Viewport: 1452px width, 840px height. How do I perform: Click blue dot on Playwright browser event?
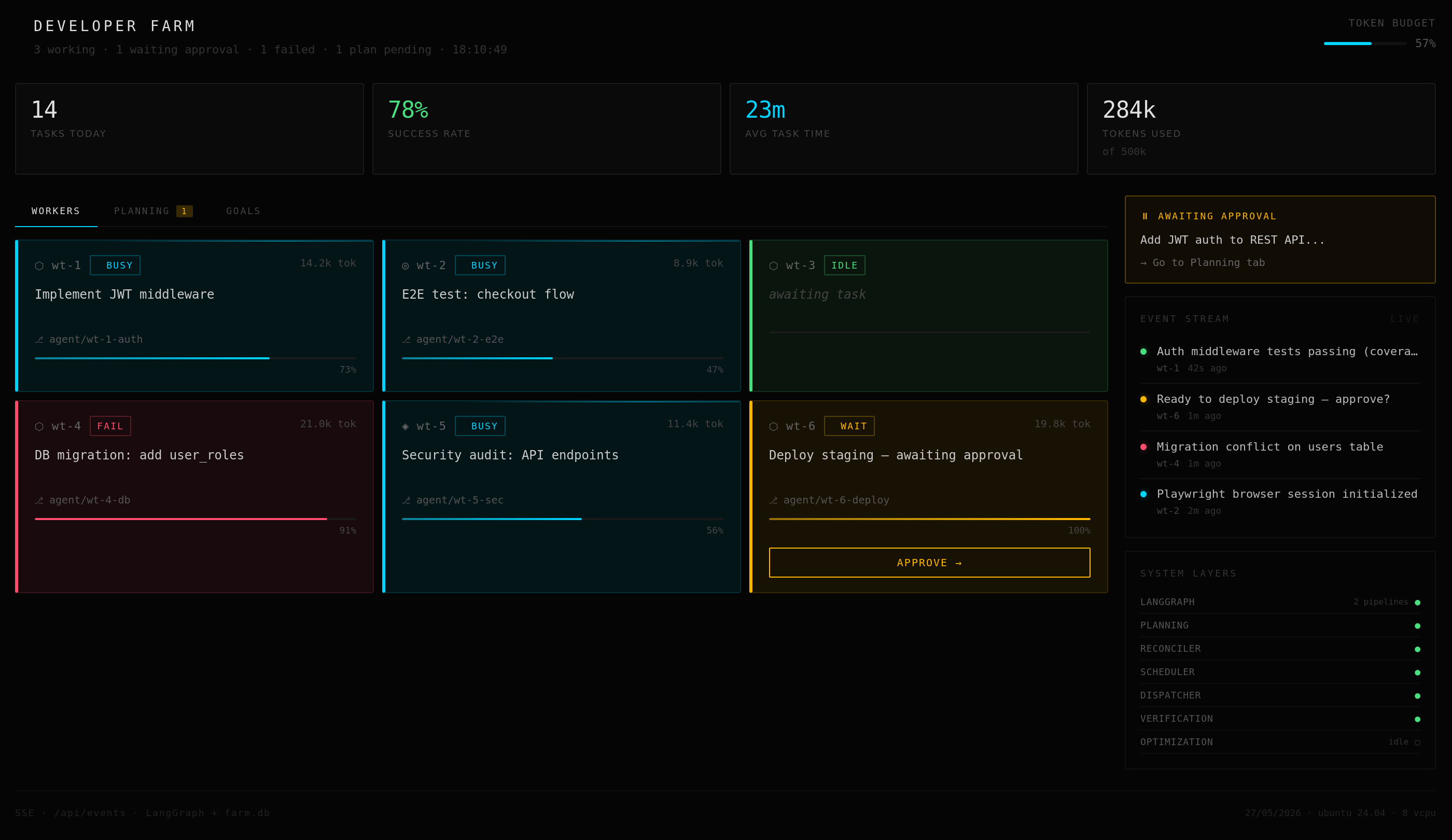(x=1143, y=494)
